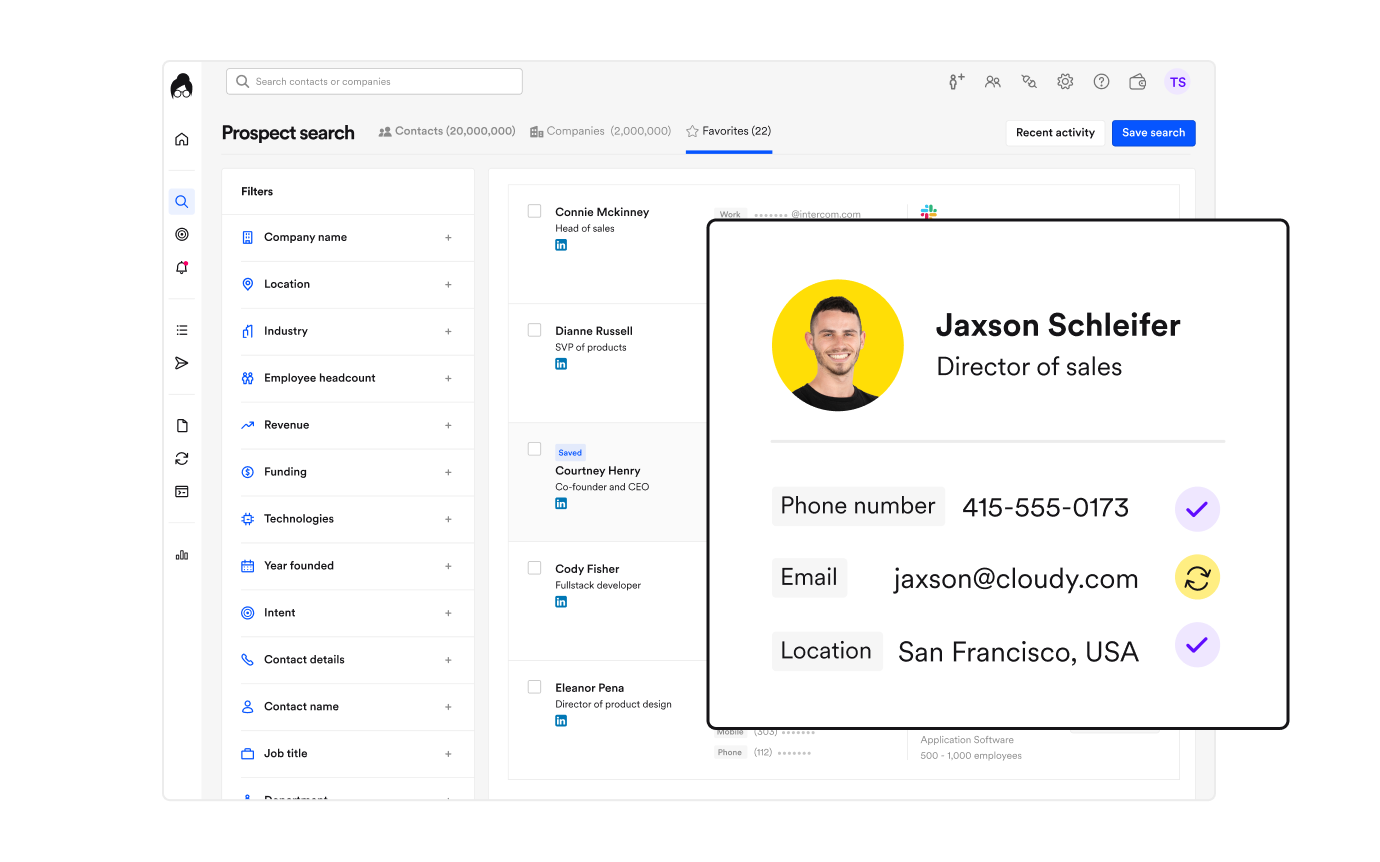This screenshot has width=1380, height=862.
Task: Open the analytics bar-chart icon
Action: (181, 554)
